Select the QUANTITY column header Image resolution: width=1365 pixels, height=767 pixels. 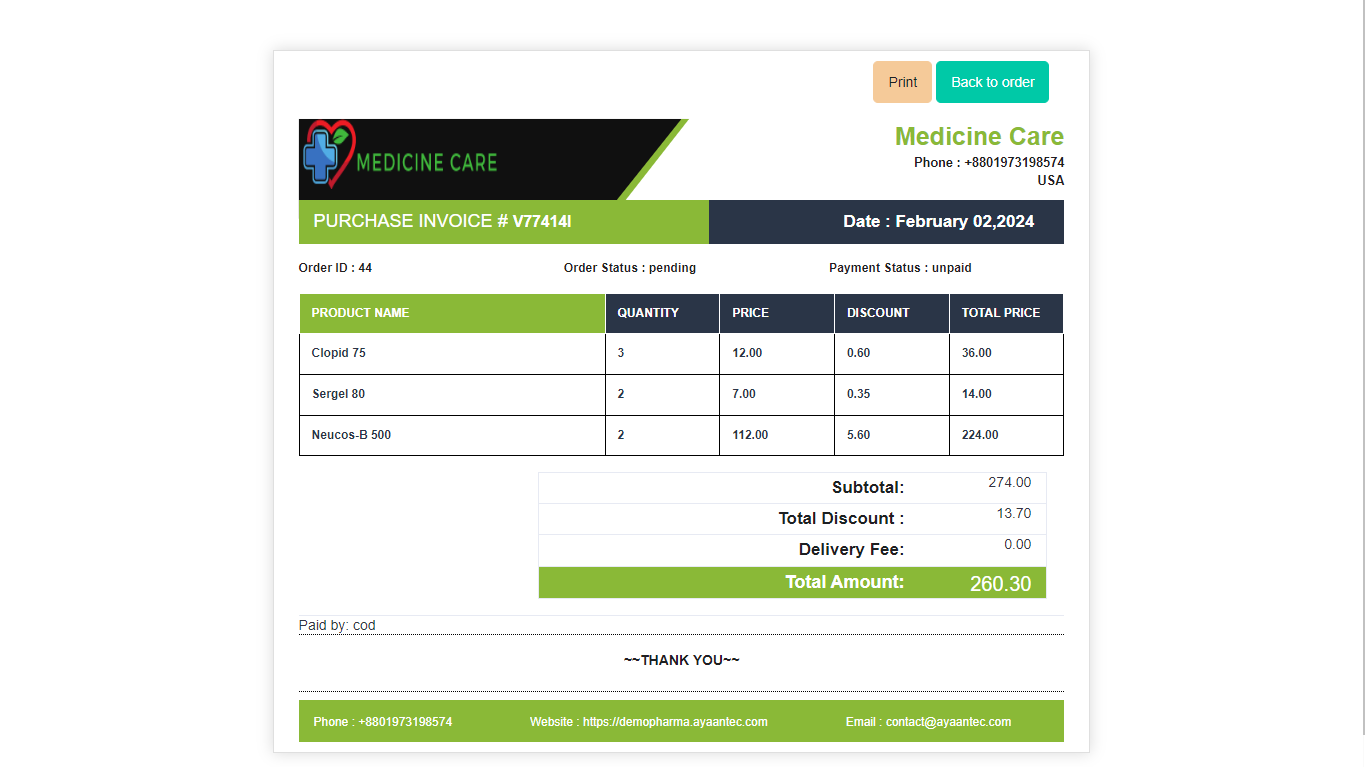tap(648, 313)
